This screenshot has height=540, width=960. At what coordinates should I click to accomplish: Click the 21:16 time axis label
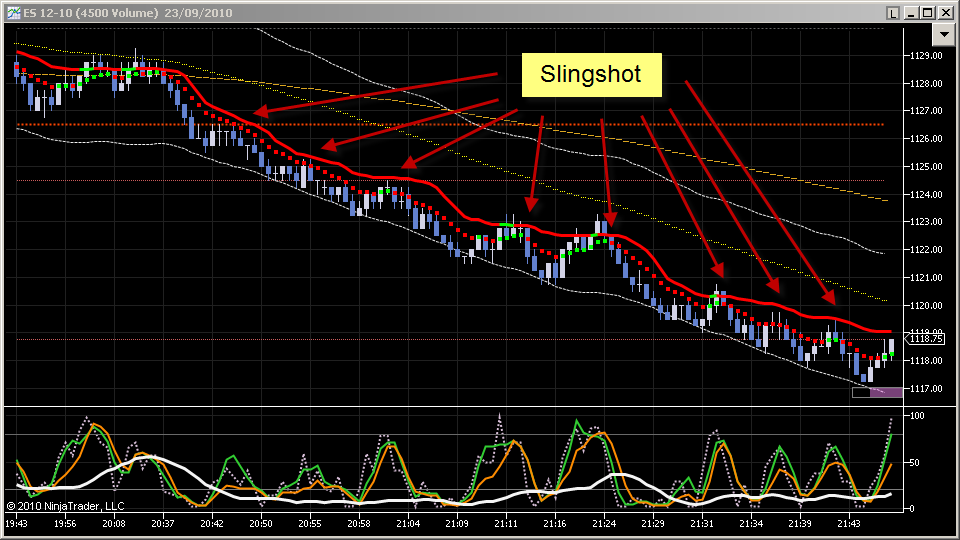555,523
